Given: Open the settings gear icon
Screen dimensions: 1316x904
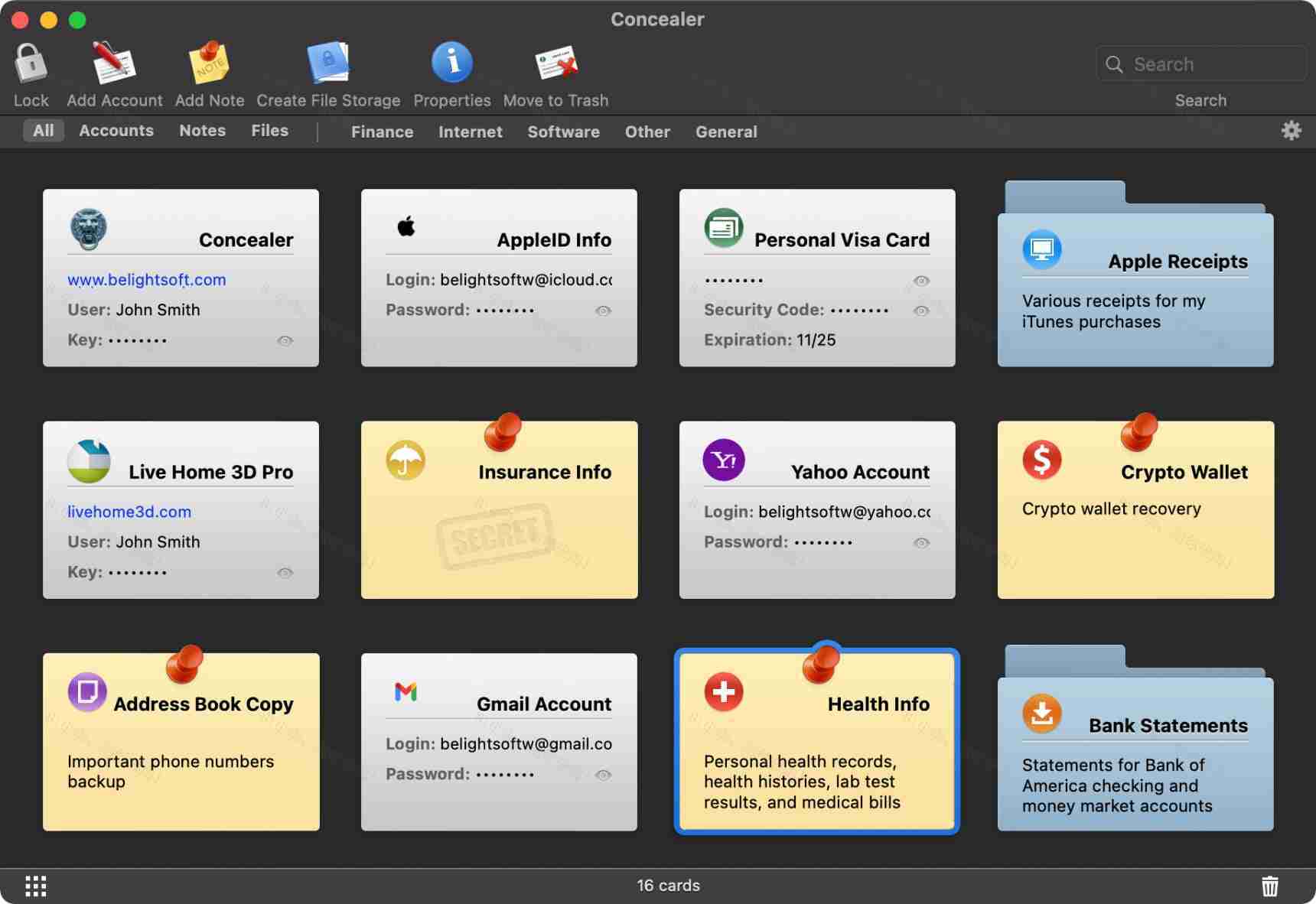Looking at the screenshot, I should point(1291,130).
